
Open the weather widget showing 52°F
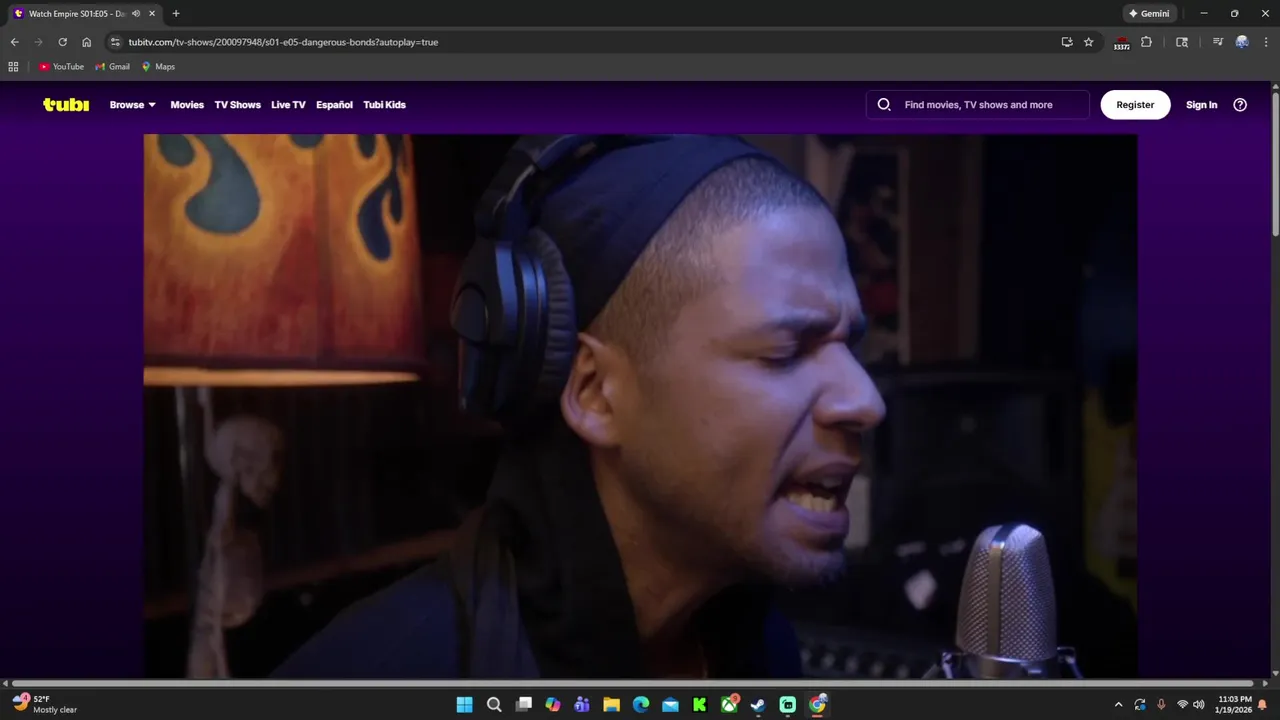tap(45, 704)
